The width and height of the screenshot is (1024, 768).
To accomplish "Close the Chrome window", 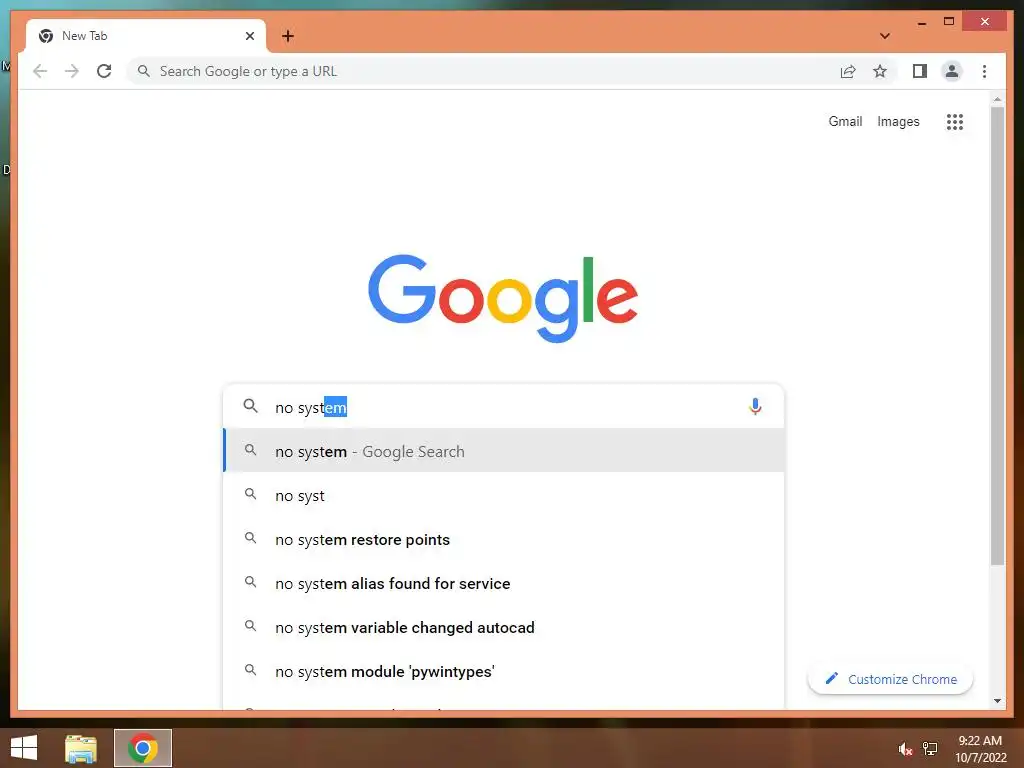I will (985, 22).
